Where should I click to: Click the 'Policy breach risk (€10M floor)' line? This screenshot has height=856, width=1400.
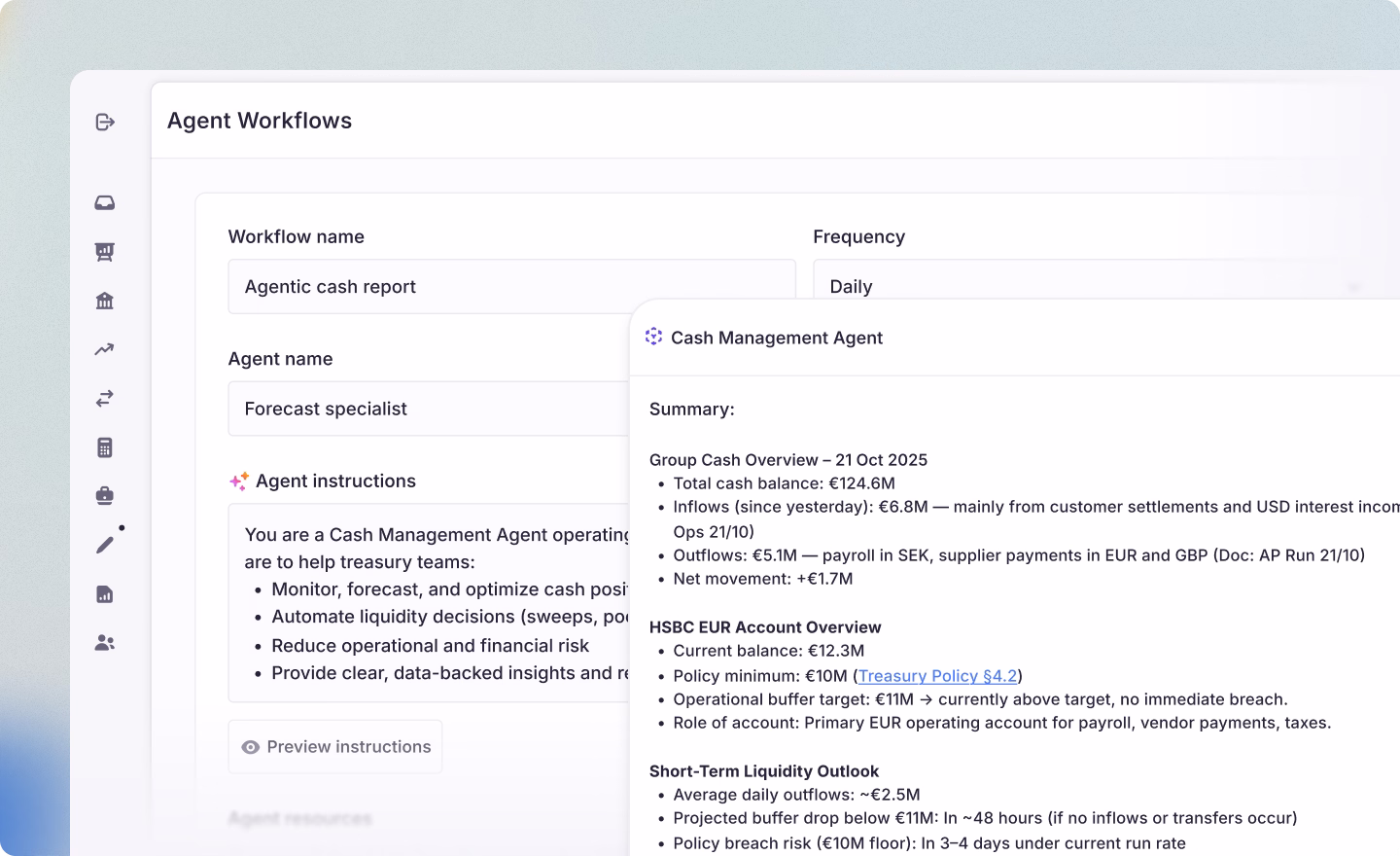pyautogui.click(x=929, y=843)
